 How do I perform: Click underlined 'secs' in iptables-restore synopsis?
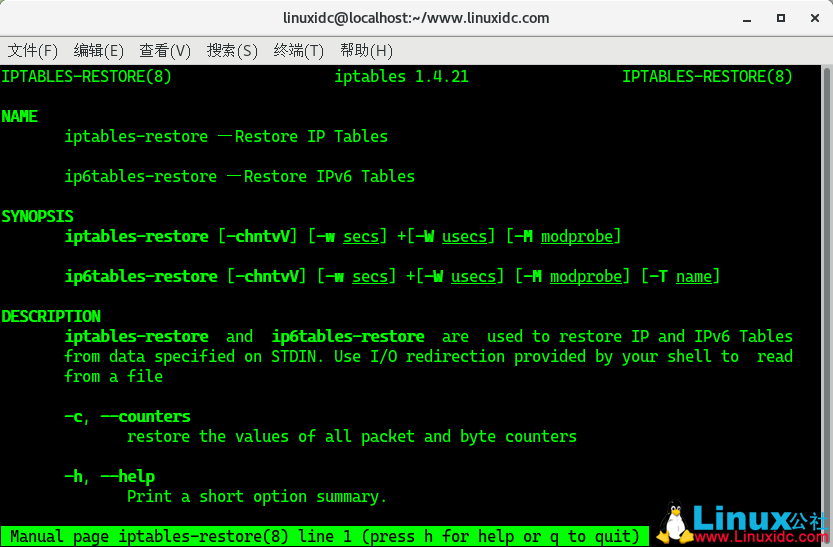[x=361, y=236]
